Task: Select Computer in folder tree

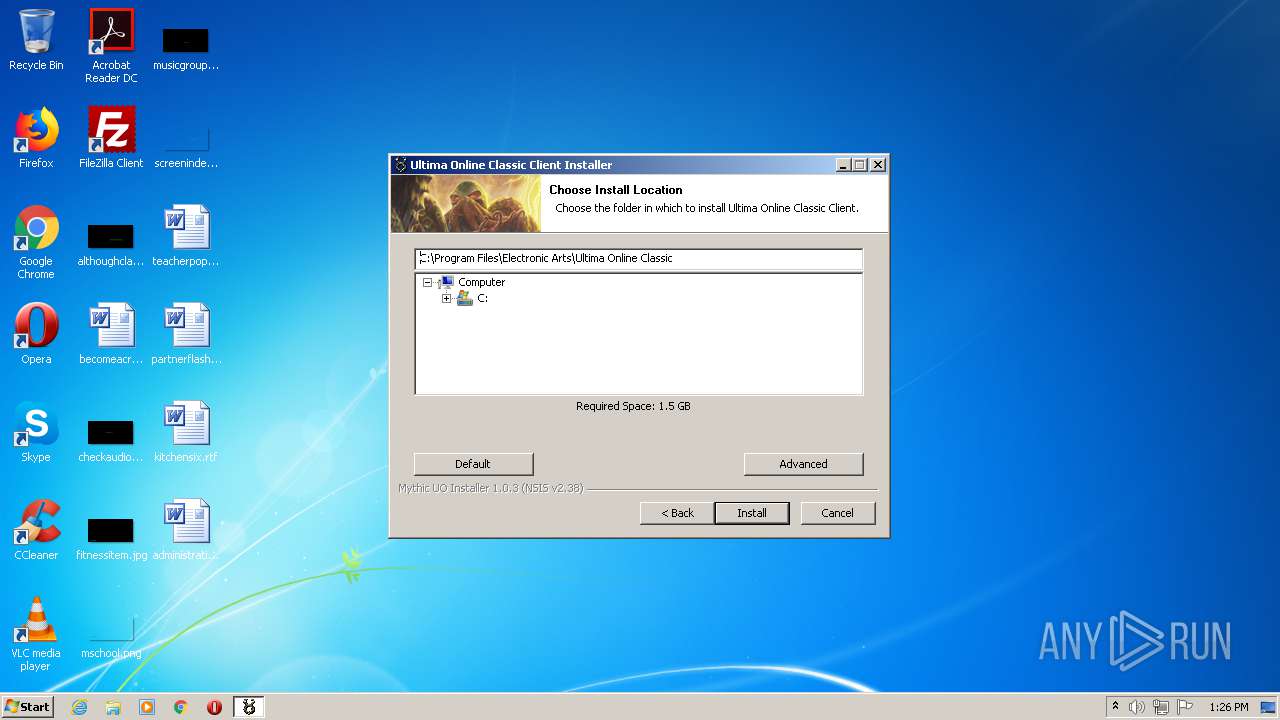Action: [482, 282]
